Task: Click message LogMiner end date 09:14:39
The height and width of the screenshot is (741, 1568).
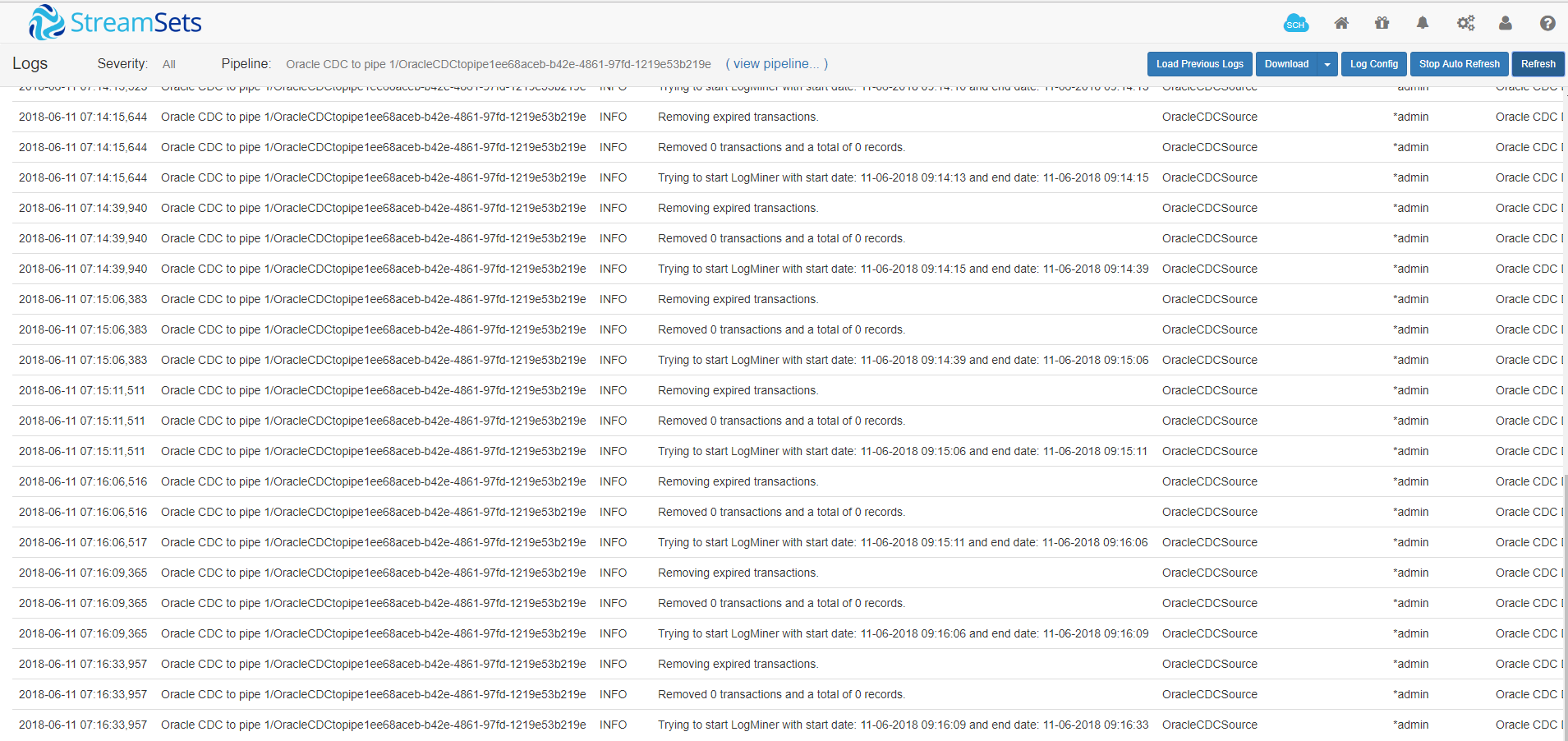Action: 904,269
